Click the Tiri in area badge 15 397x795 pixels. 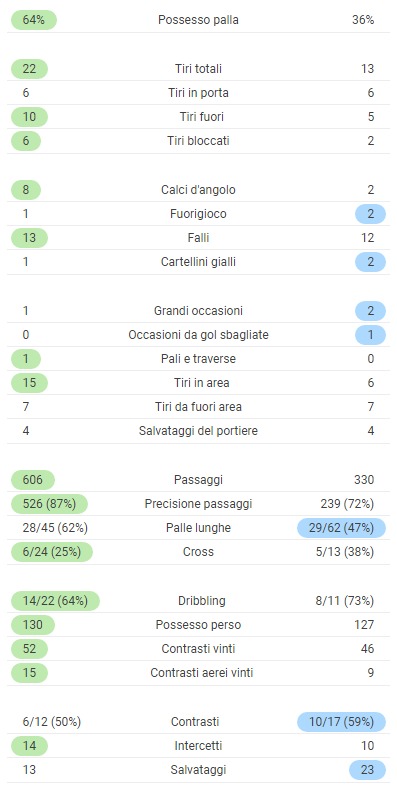29,383
